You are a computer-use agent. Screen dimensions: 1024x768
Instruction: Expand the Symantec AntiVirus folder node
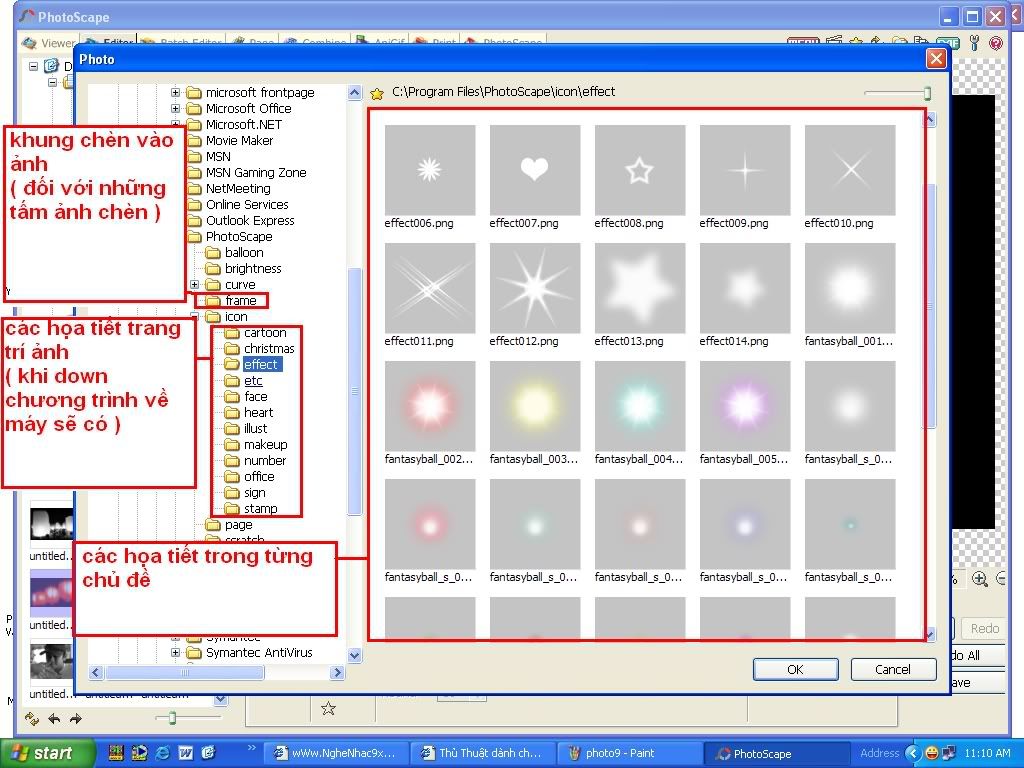[176, 653]
